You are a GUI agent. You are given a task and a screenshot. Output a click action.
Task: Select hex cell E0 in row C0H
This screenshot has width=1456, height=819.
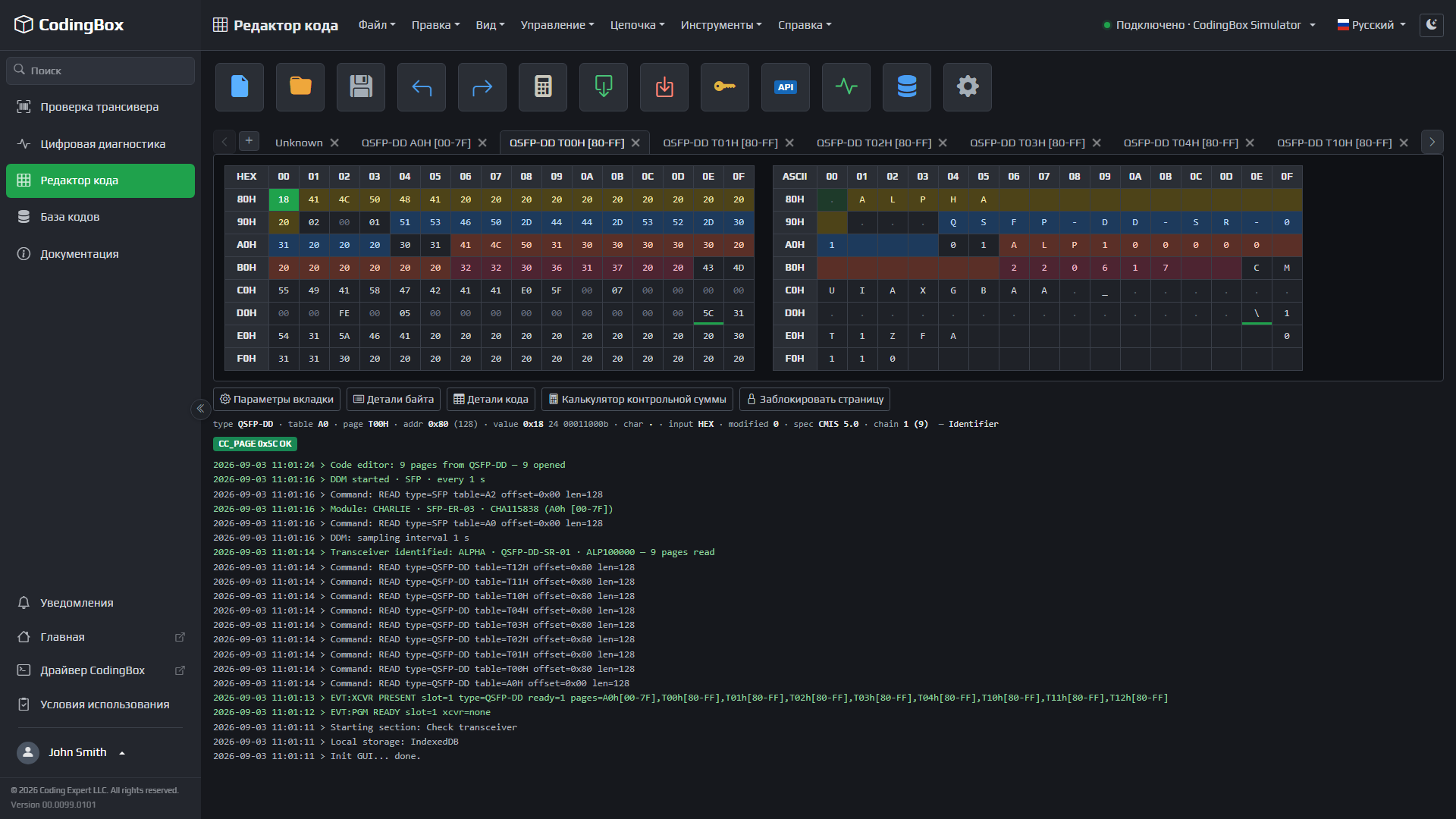(x=526, y=290)
